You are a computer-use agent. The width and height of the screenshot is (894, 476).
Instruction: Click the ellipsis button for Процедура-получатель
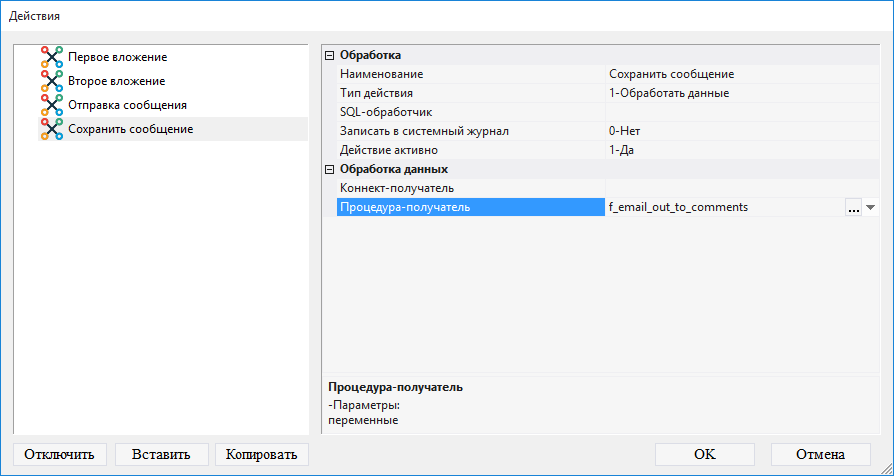(853, 207)
